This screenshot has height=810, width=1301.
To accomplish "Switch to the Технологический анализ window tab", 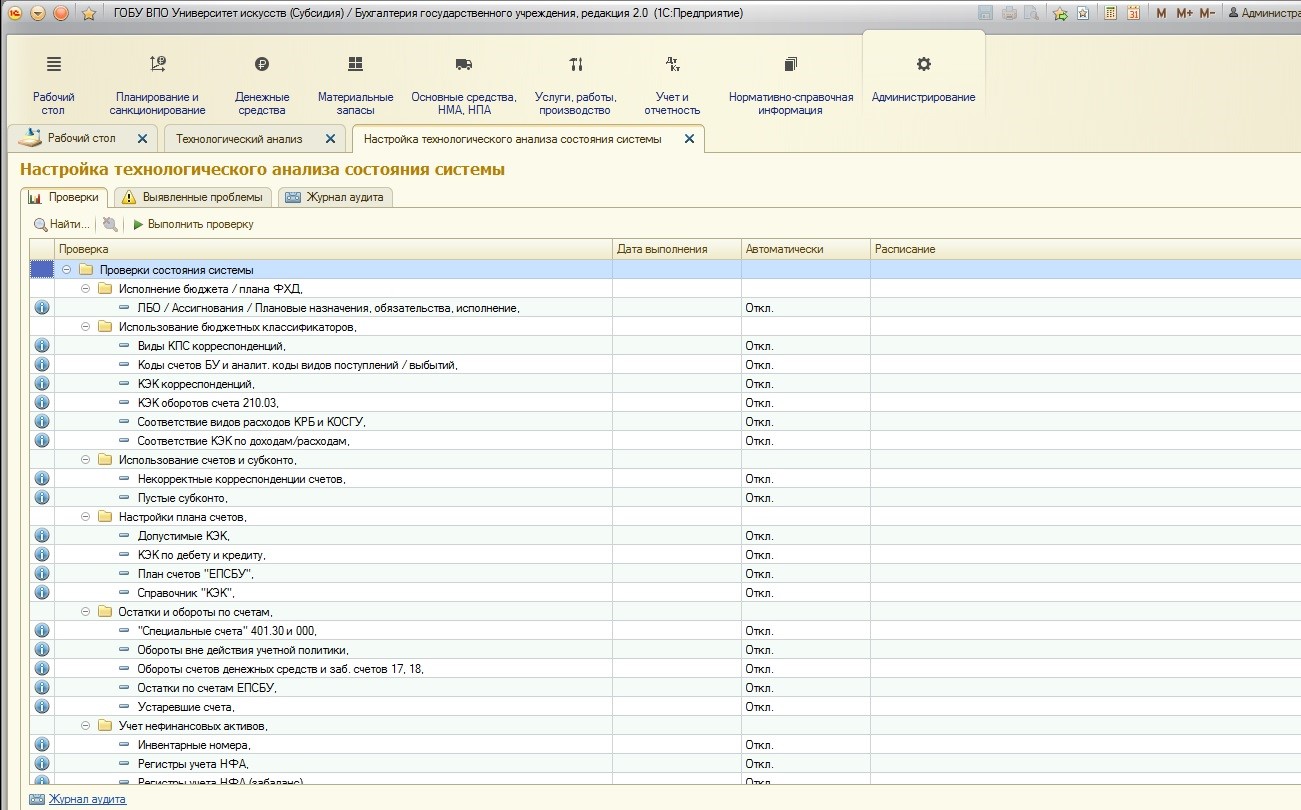I will [239, 139].
